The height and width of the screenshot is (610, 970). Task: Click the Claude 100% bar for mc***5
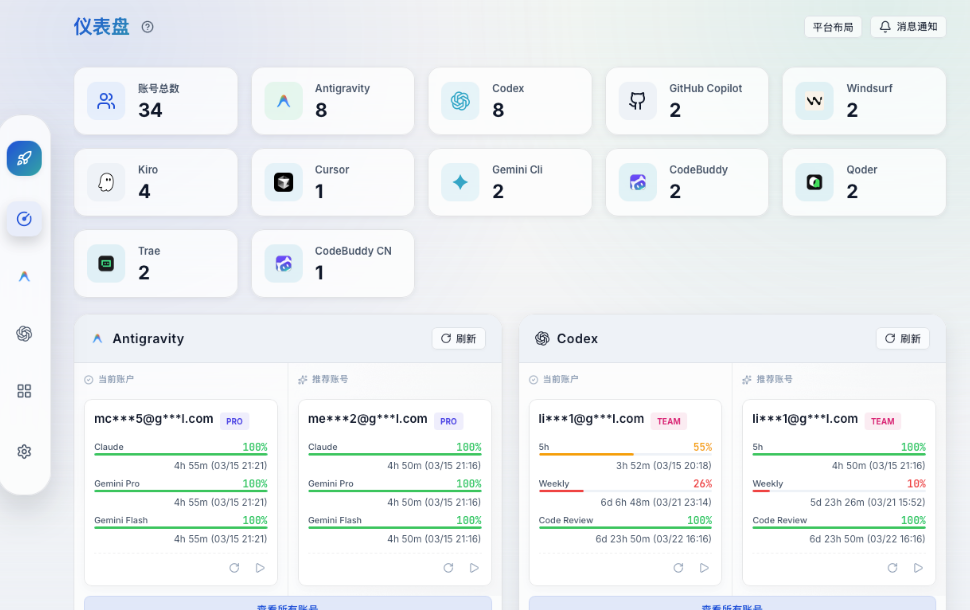181,454
